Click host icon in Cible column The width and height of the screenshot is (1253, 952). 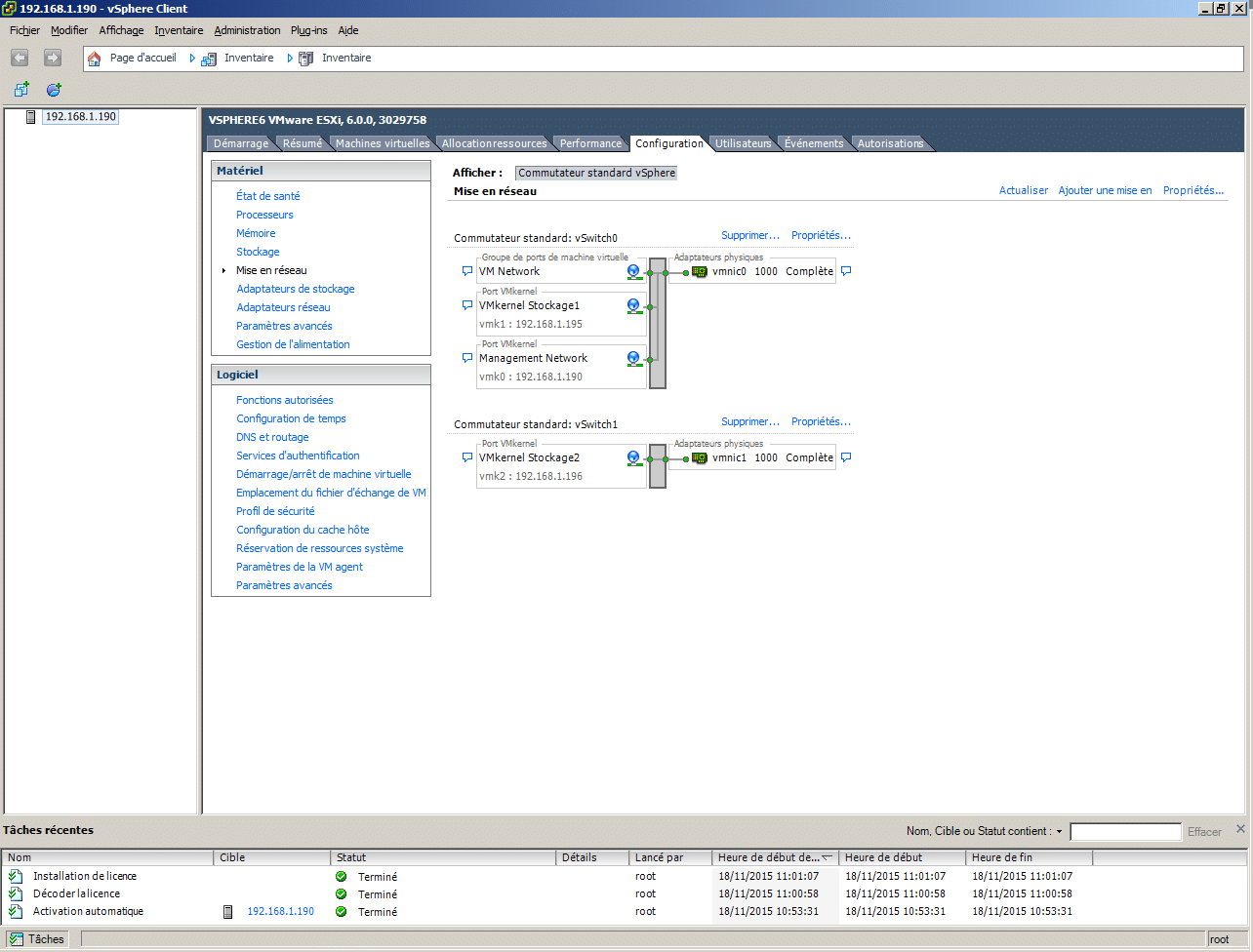(228, 912)
